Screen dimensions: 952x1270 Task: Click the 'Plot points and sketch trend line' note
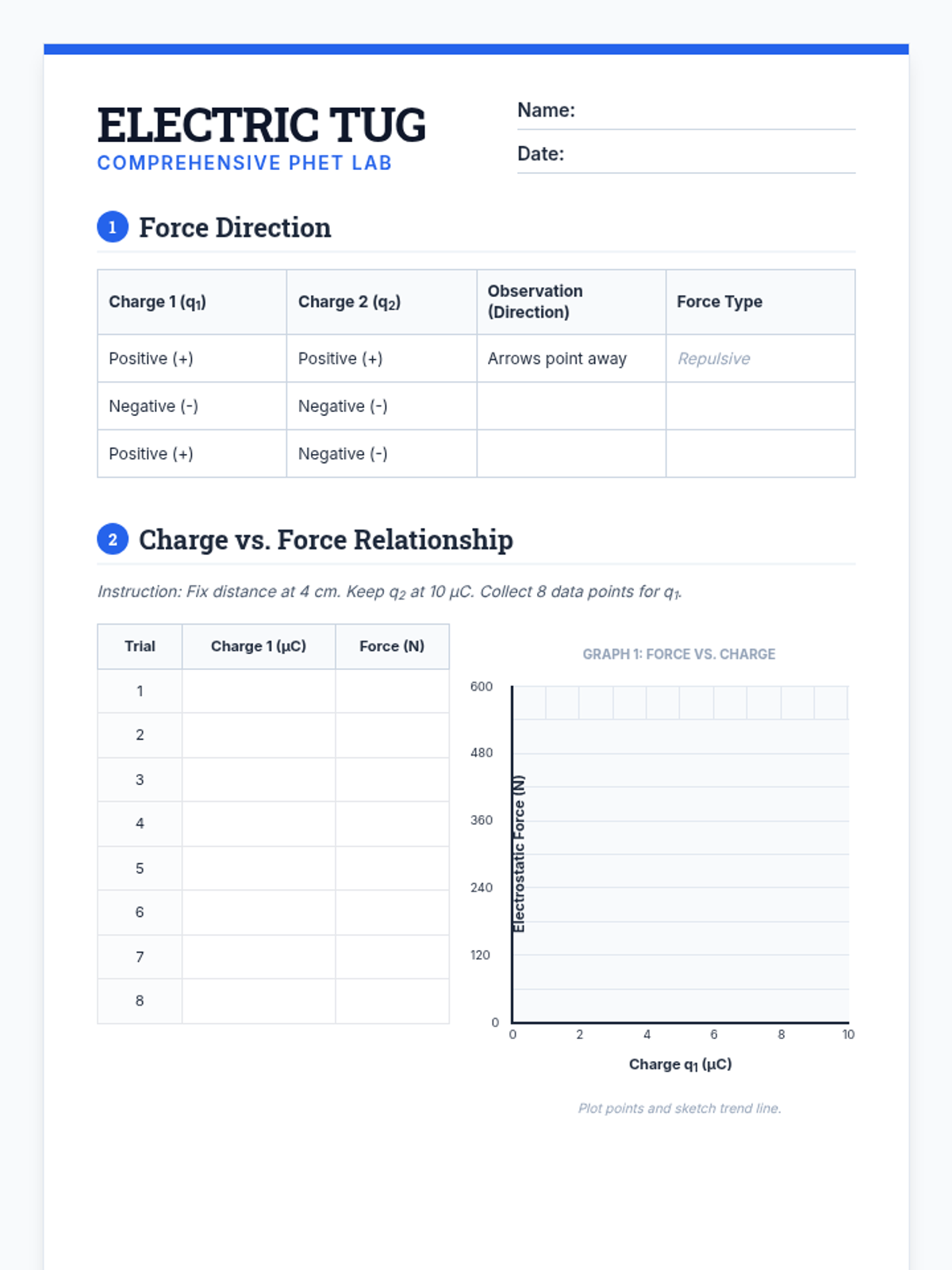(x=679, y=1108)
